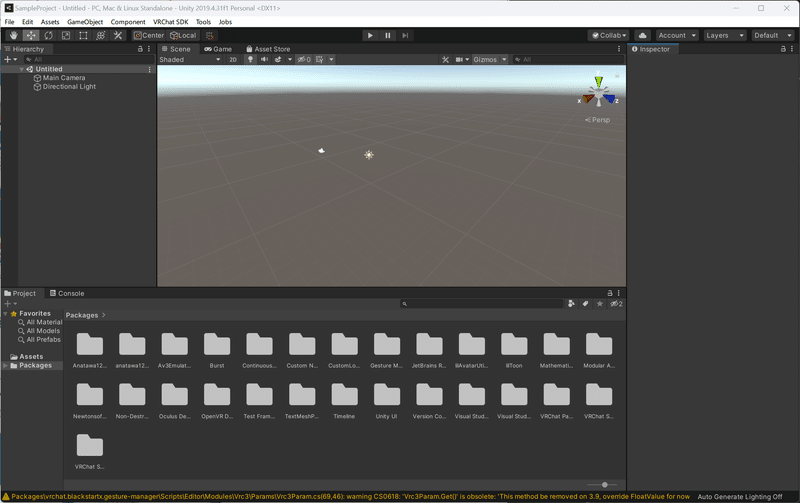Open the File menu
Viewport: 800px width, 503px height.
point(10,22)
